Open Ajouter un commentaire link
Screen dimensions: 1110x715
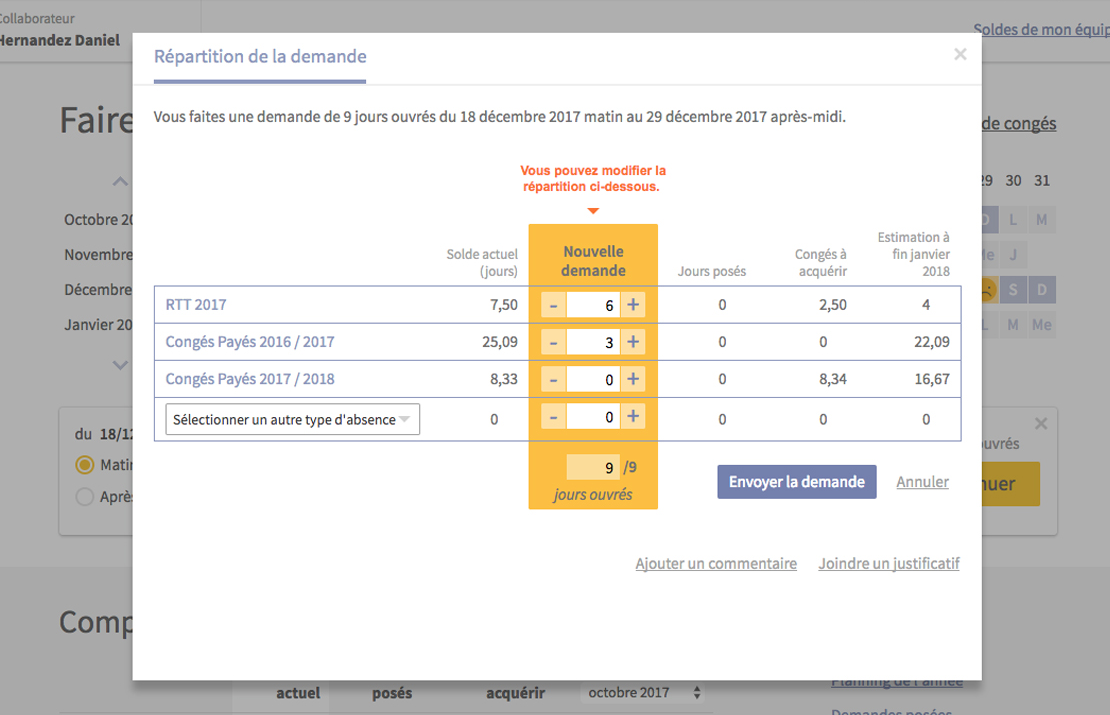716,564
